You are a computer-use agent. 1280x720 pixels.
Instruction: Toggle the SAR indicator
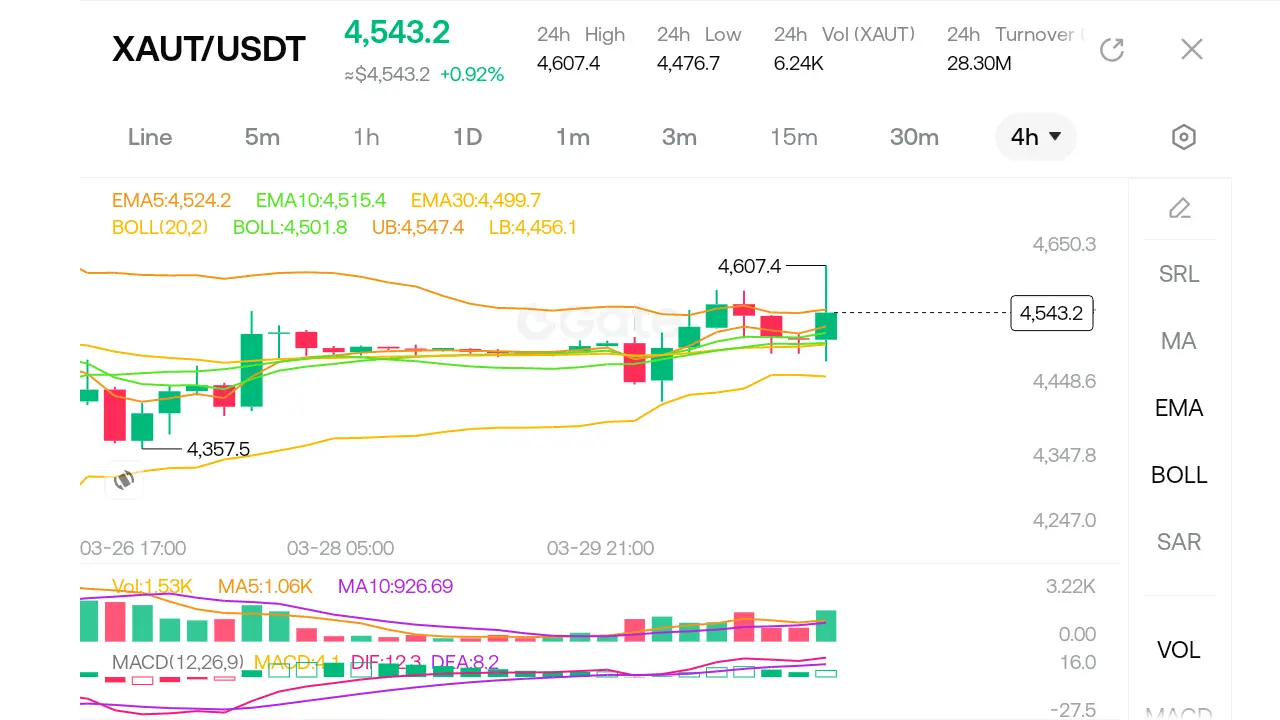(x=1179, y=542)
